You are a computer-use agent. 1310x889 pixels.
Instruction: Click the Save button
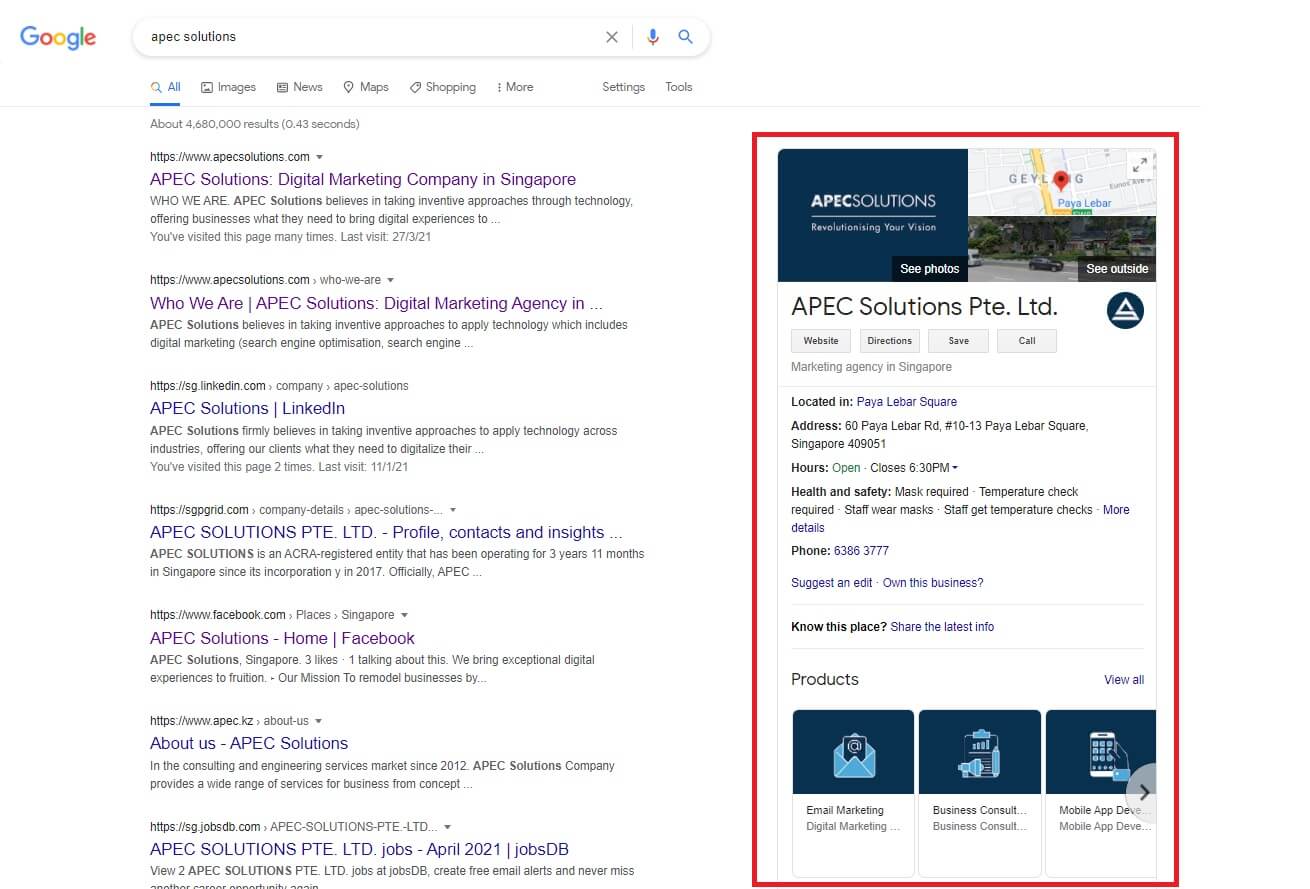coord(958,341)
